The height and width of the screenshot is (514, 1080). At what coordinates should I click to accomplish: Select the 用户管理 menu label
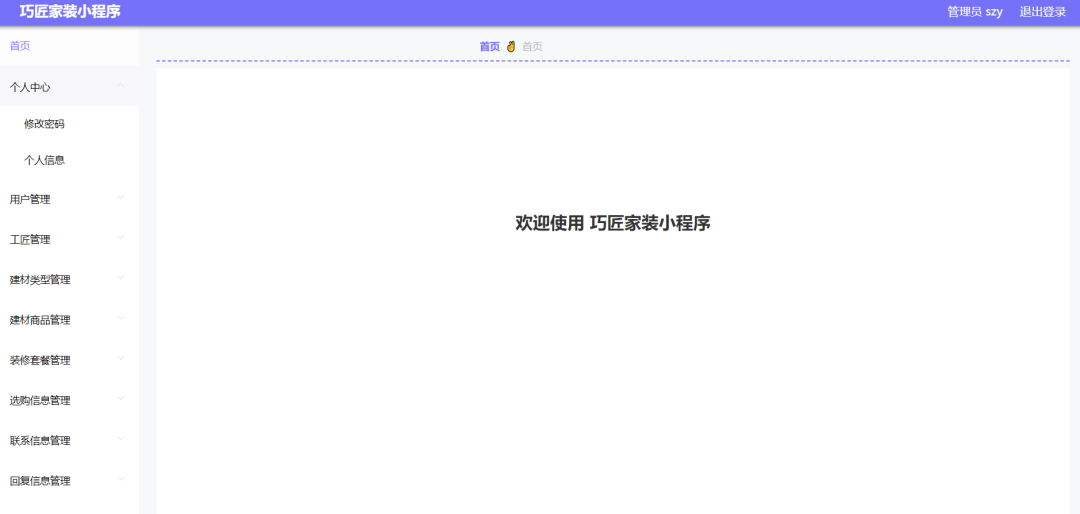point(30,200)
